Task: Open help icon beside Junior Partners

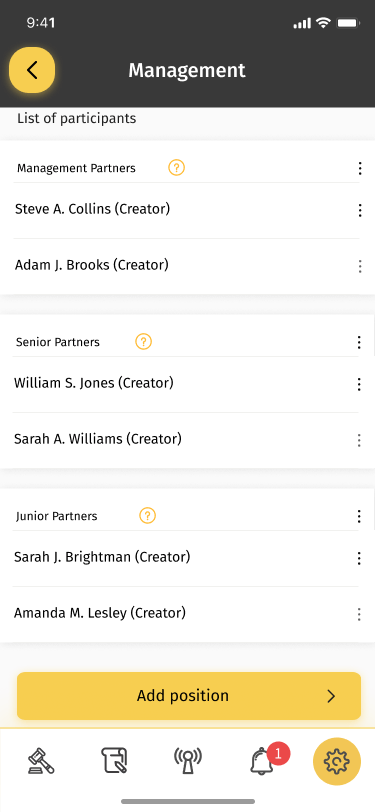Action: pyautogui.click(x=148, y=516)
